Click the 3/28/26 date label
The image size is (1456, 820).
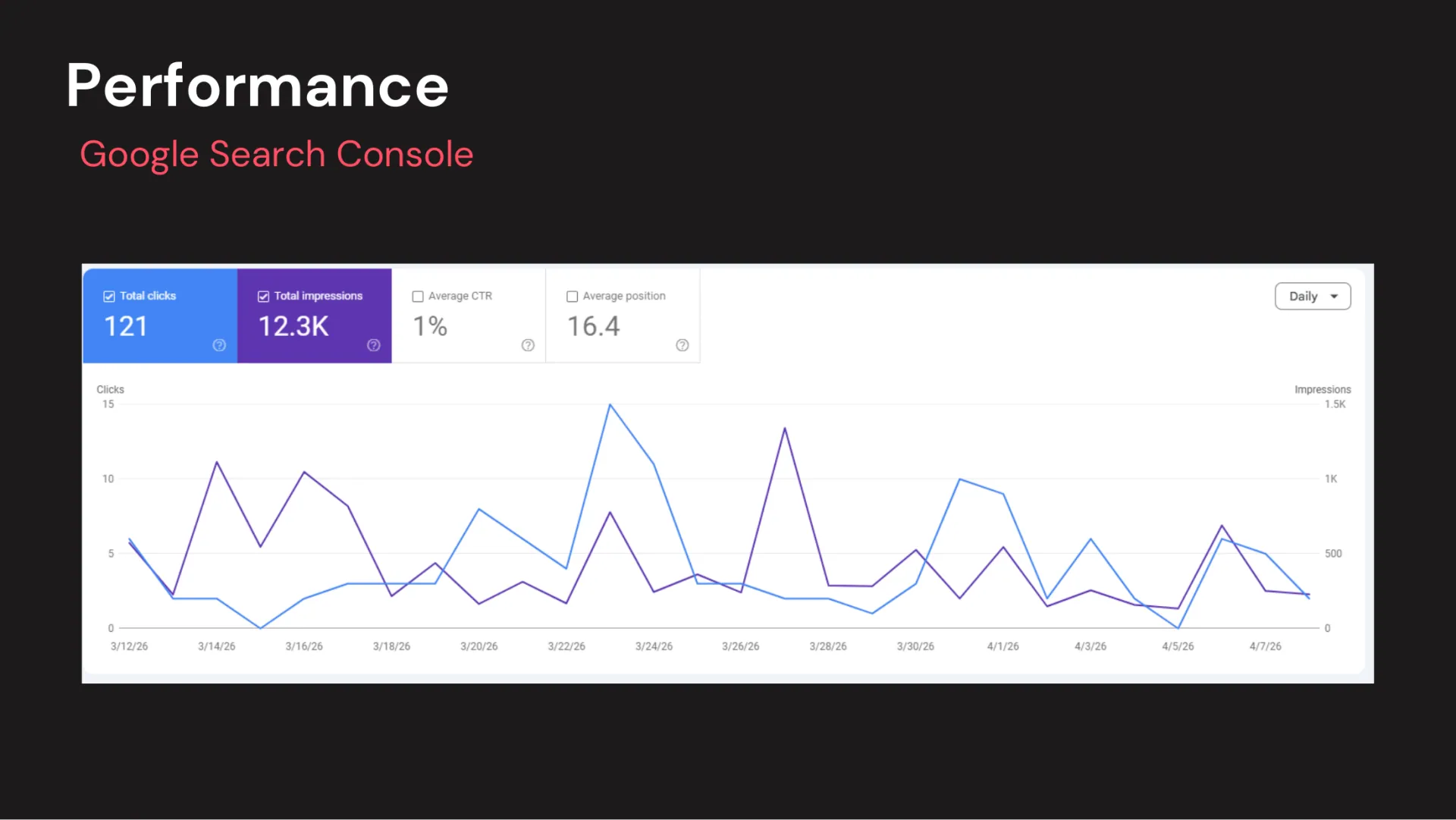point(828,646)
